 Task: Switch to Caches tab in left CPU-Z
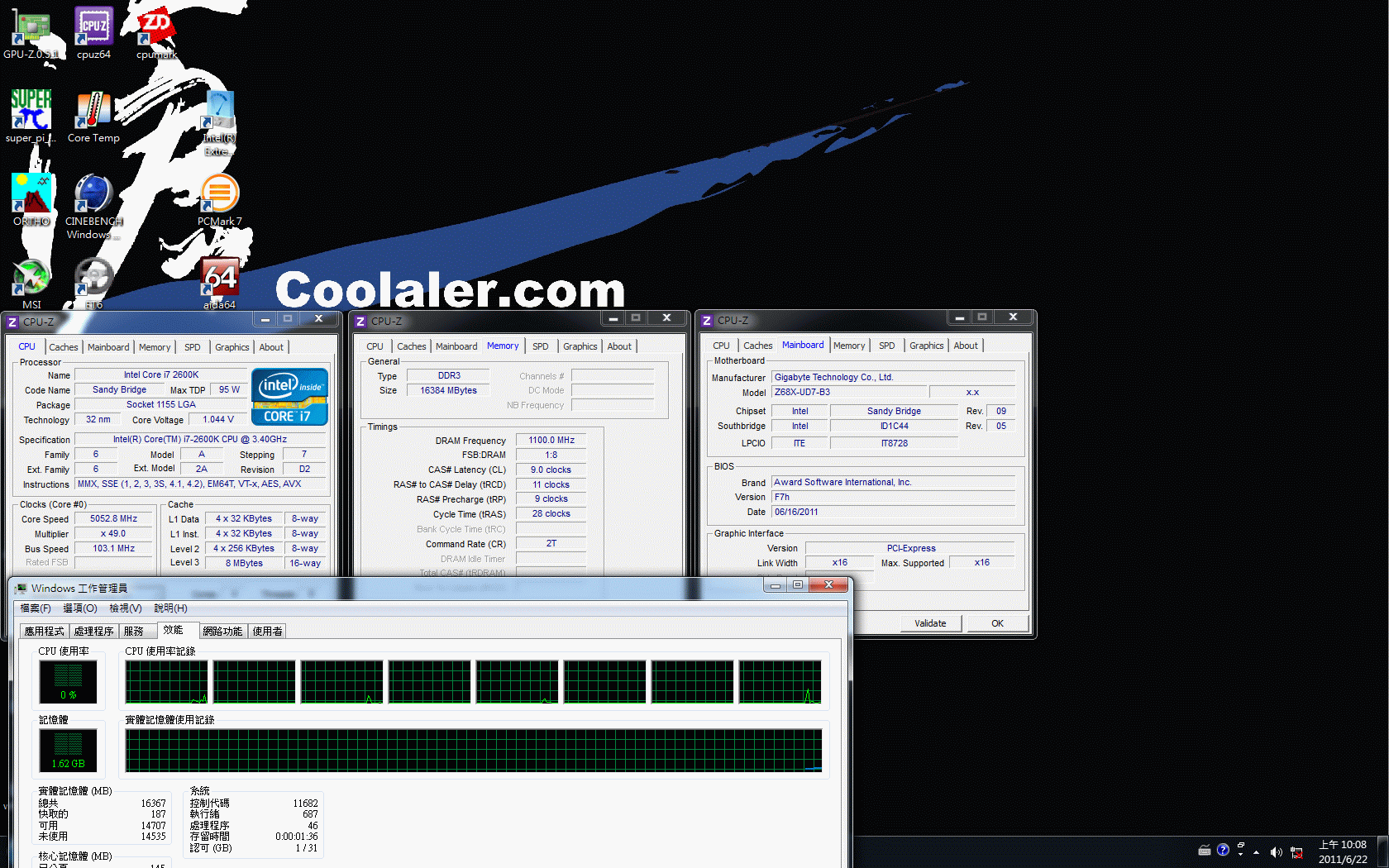(63, 347)
